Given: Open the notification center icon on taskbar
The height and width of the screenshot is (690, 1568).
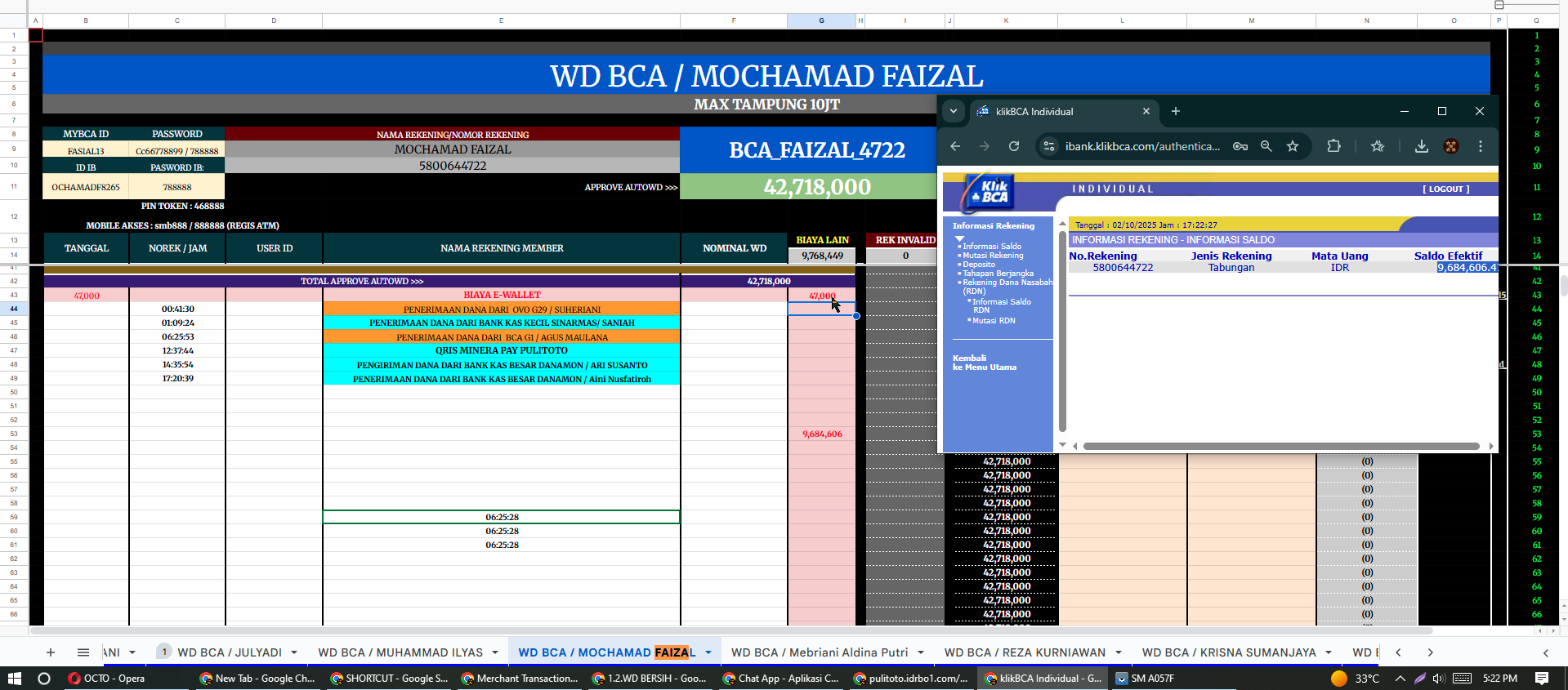Looking at the screenshot, I should click(1542, 679).
